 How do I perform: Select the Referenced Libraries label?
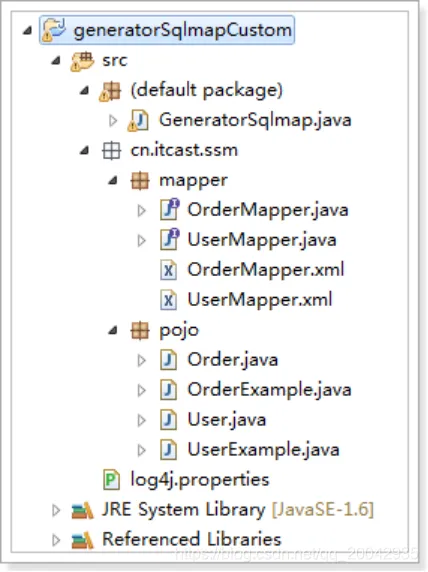pos(192,539)
